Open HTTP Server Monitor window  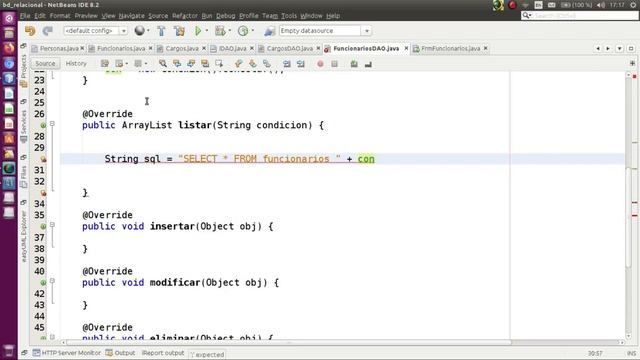[x=67, y=353]
